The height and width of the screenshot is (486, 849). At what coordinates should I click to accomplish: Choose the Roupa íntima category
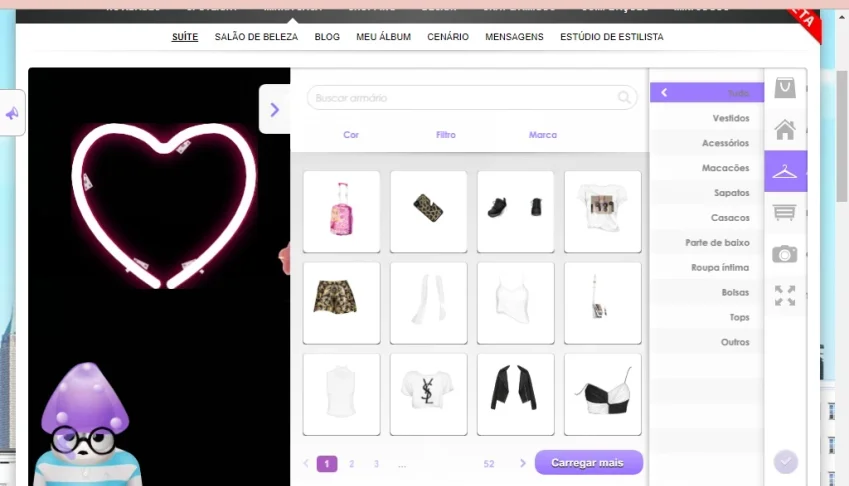[707, 267]
